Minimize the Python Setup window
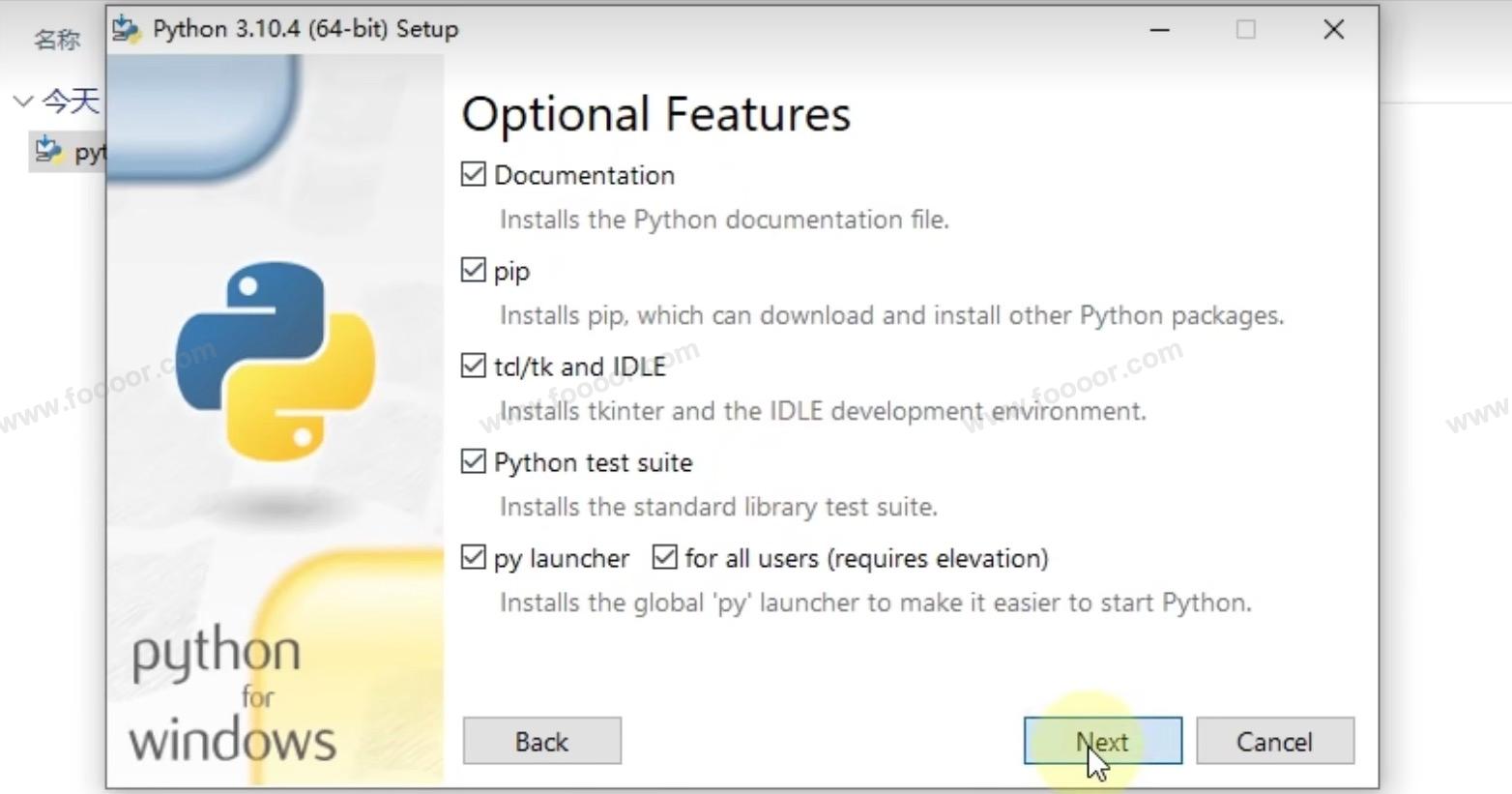 click(x=1159, y=30)
